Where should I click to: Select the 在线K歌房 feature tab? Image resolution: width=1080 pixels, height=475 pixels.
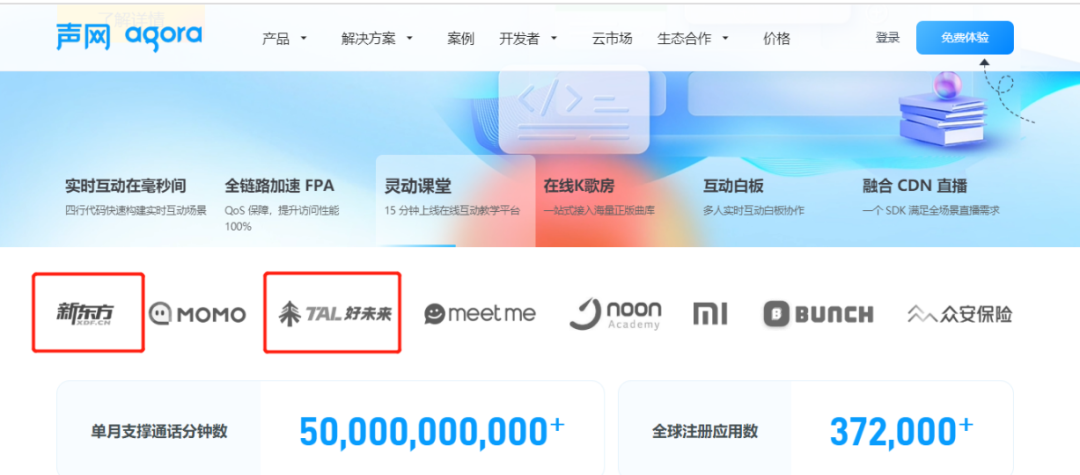pyautogui.click(x=615, y=200)
